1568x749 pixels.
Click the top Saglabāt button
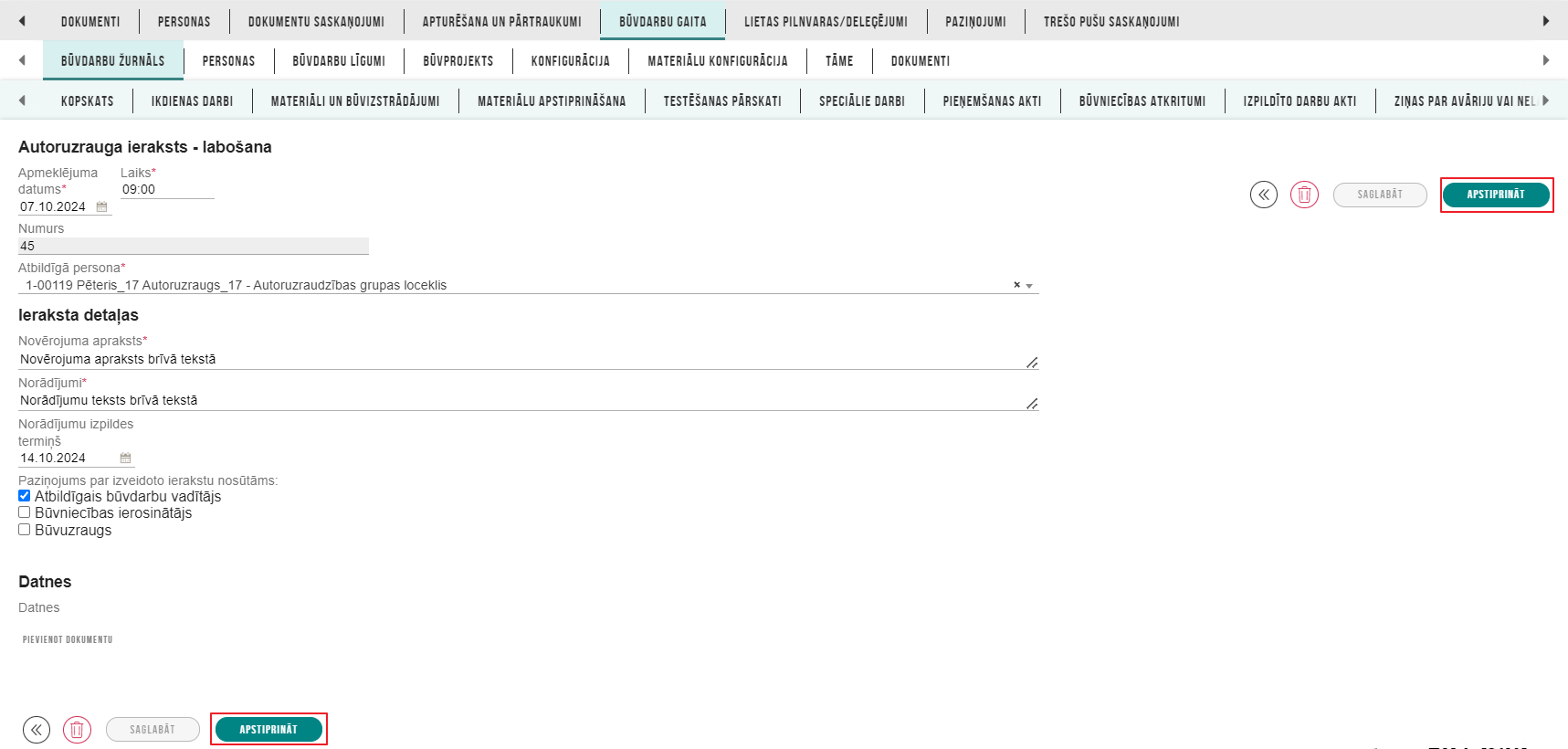[1380, 195]
